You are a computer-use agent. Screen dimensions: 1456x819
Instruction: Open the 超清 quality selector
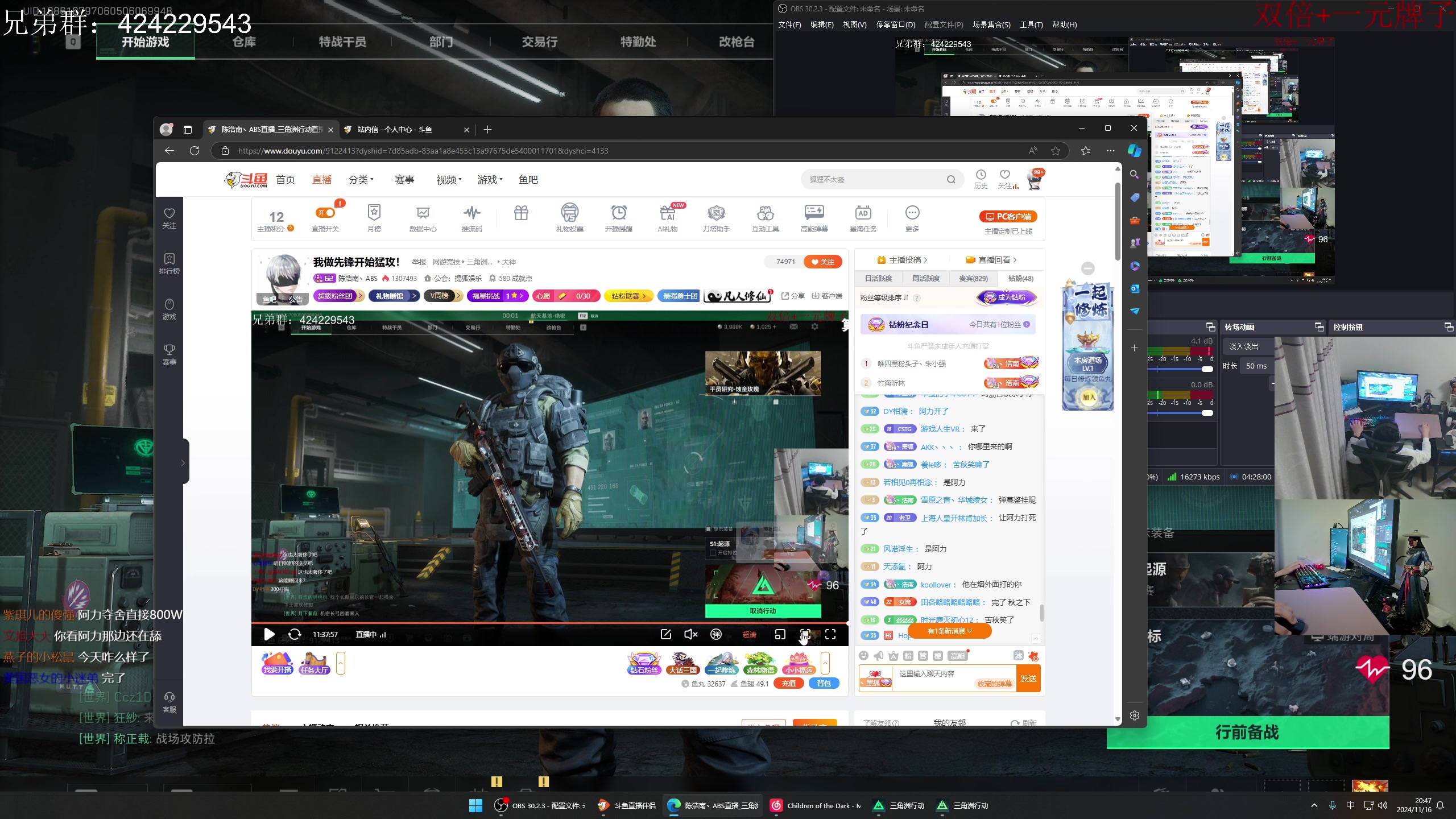pos(749,635)
